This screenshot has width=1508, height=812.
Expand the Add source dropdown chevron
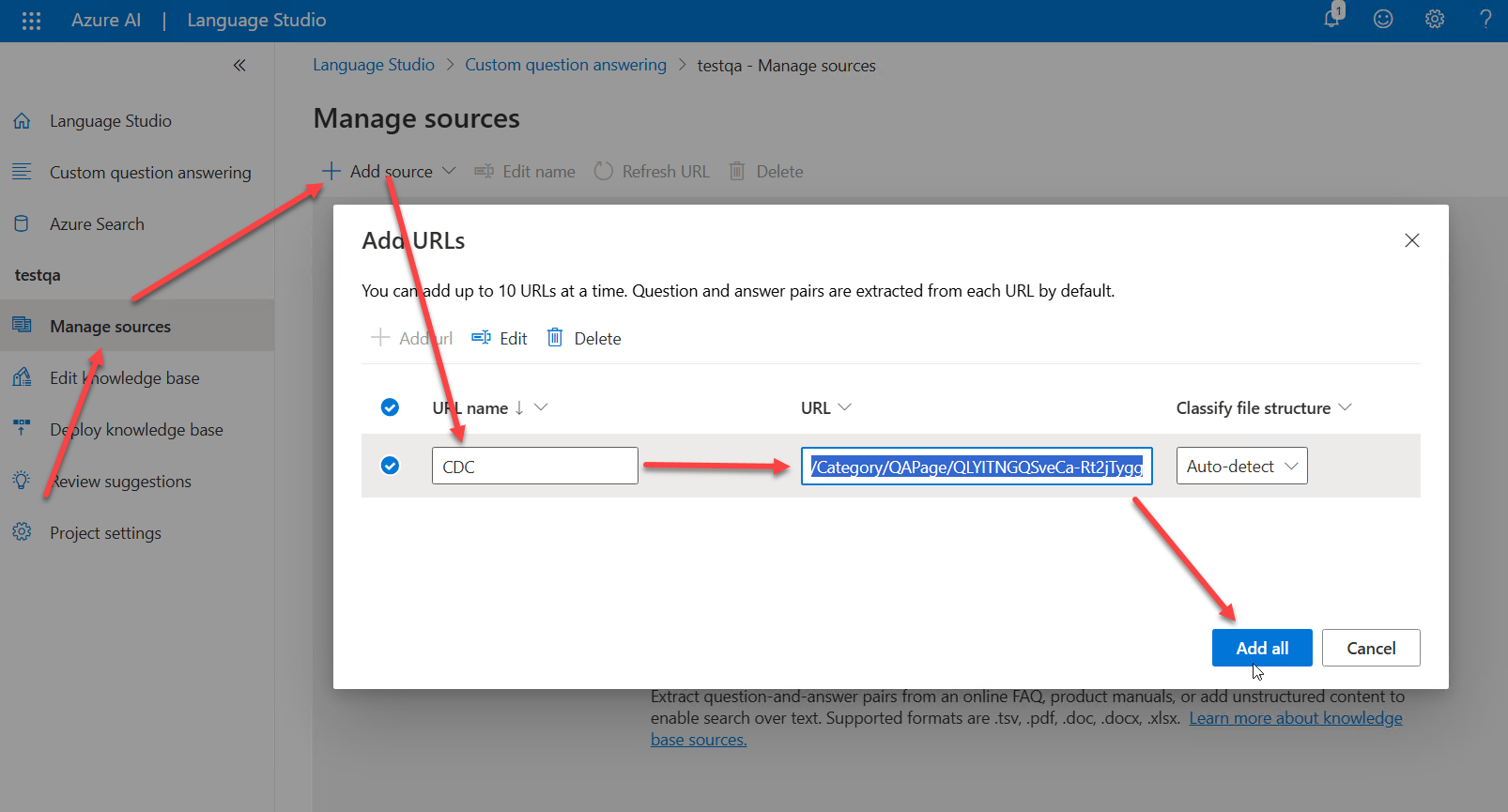[449, 171]
